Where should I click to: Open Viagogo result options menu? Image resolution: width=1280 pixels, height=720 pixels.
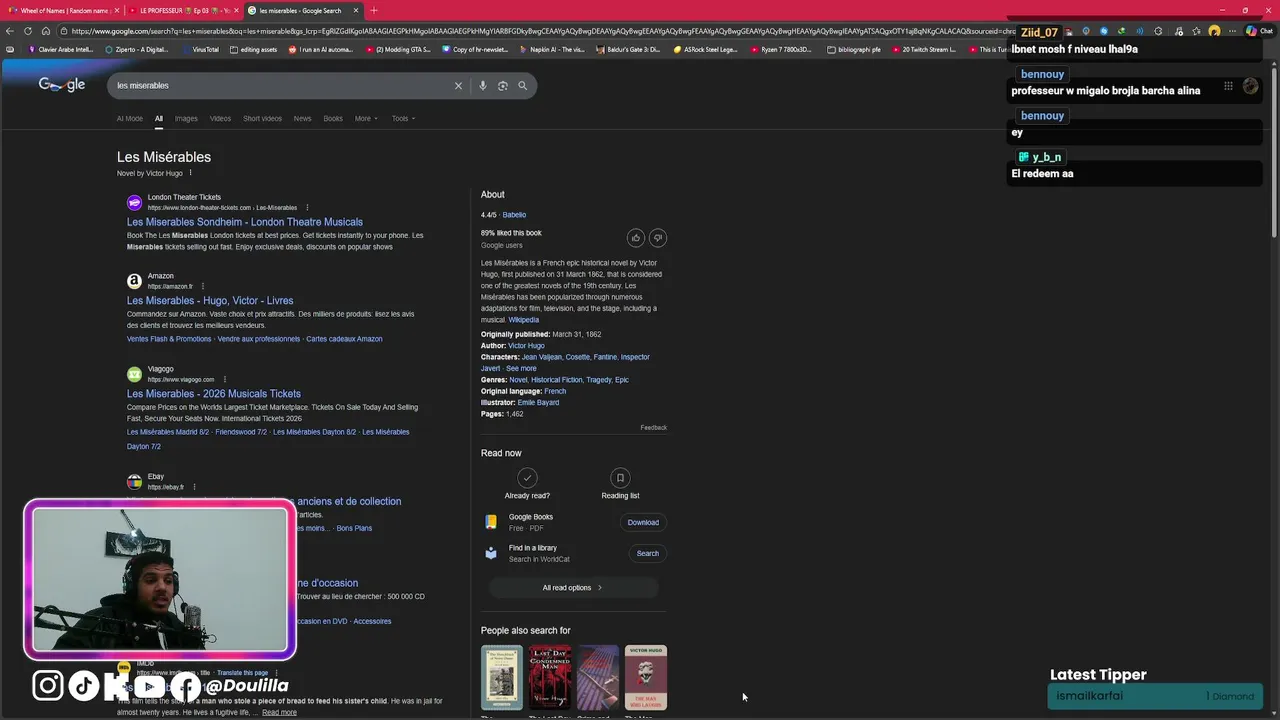224,380
